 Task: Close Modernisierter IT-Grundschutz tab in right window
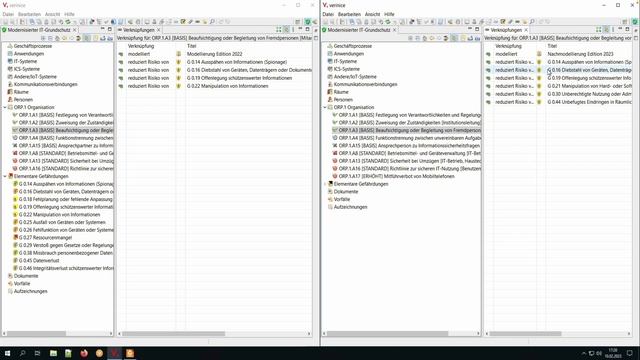coord(394,30)
